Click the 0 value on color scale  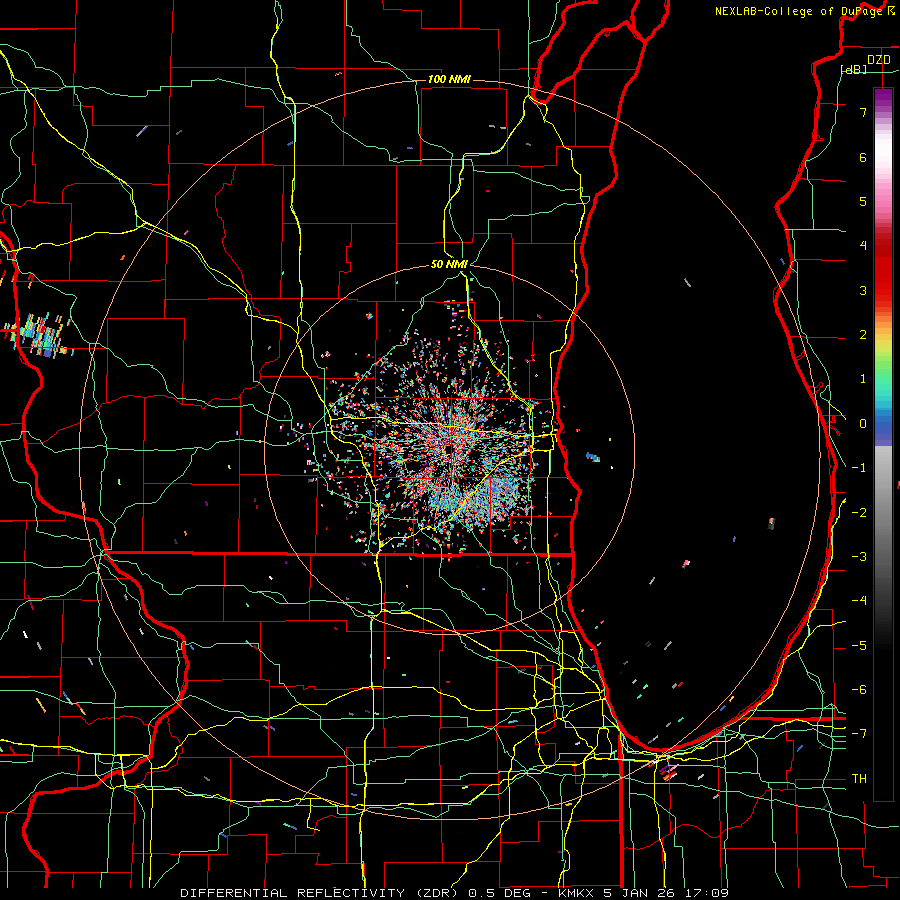coord(863,424)
